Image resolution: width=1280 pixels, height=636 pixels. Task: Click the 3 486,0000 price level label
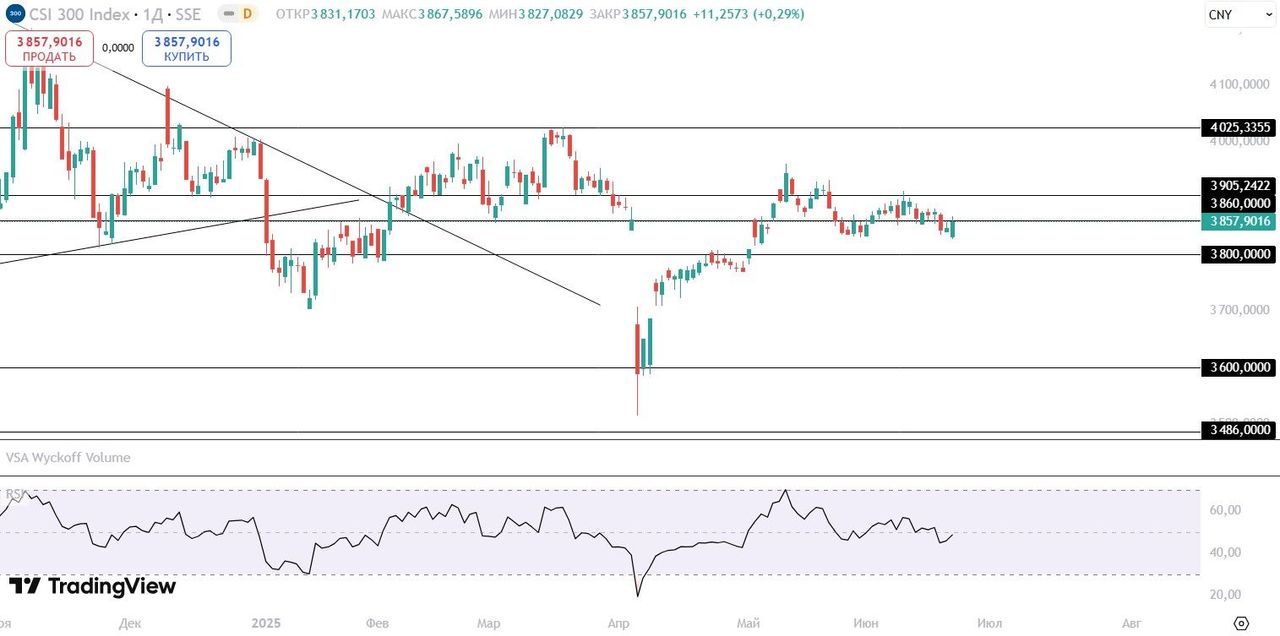point(1238,430)
